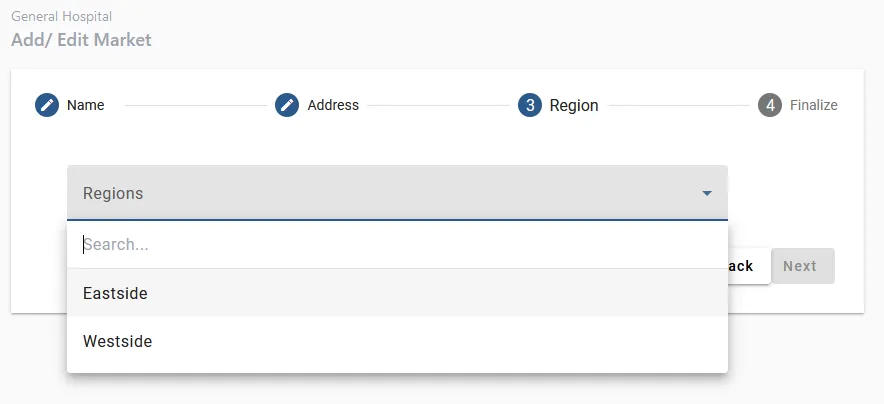Click the Region step label
The image size is (884, 404).
(574, 105)
